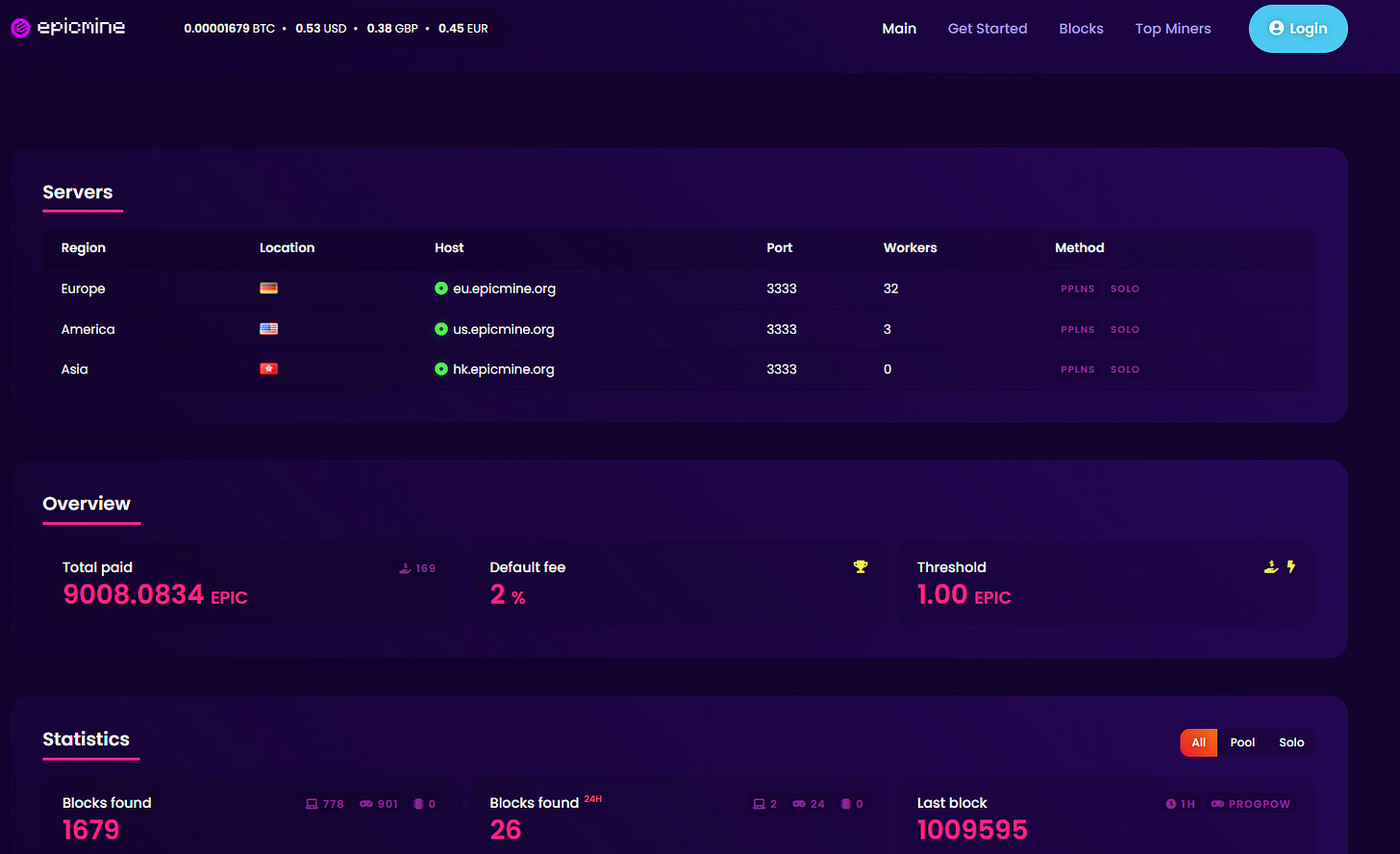Click the Login button
Viewport: 1400px width, 854px height.
point(1298,29)
